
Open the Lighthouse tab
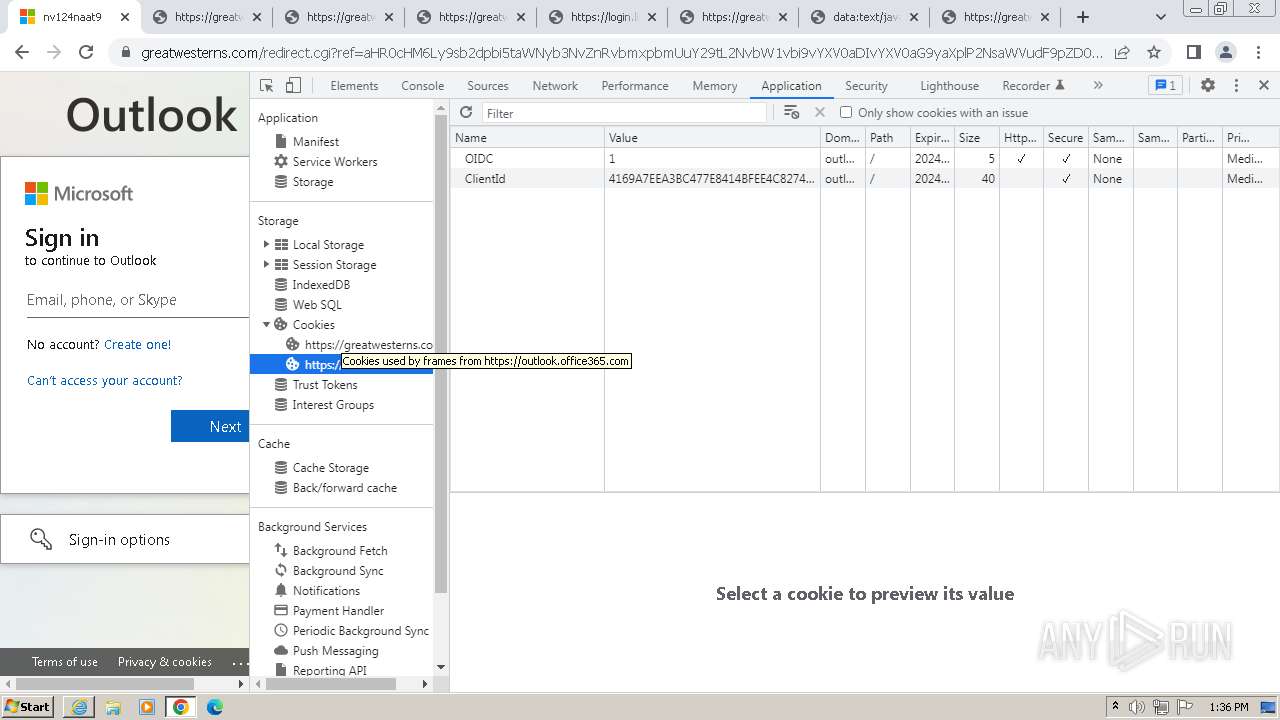(949, 86)
